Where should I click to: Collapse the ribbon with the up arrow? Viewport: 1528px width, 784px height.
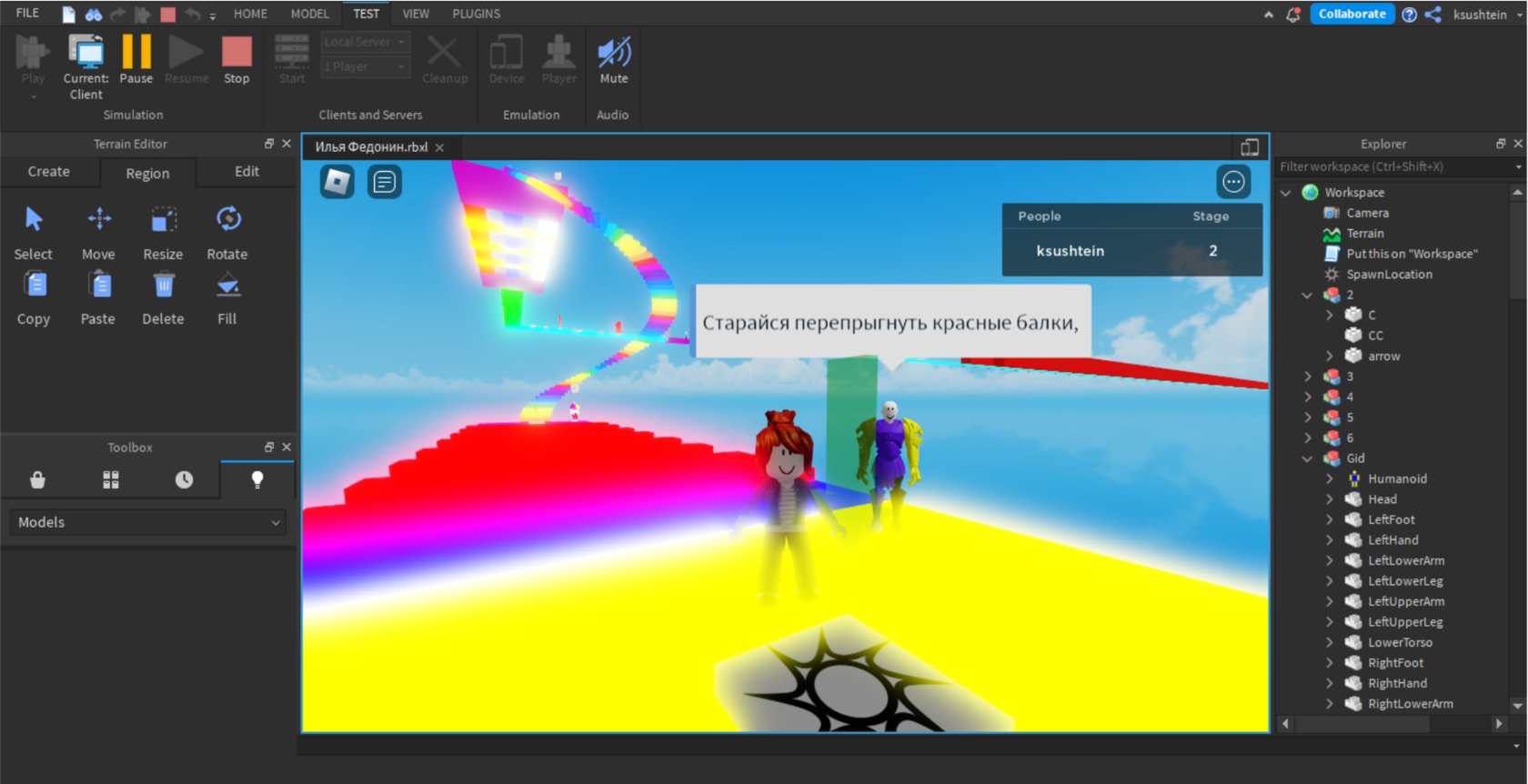click(x=1269, y=15)
